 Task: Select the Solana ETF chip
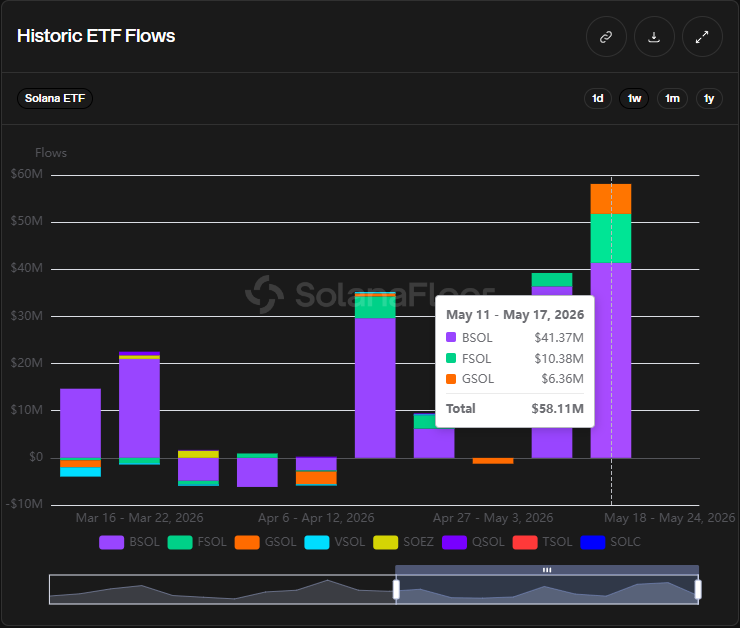(55, 99)
